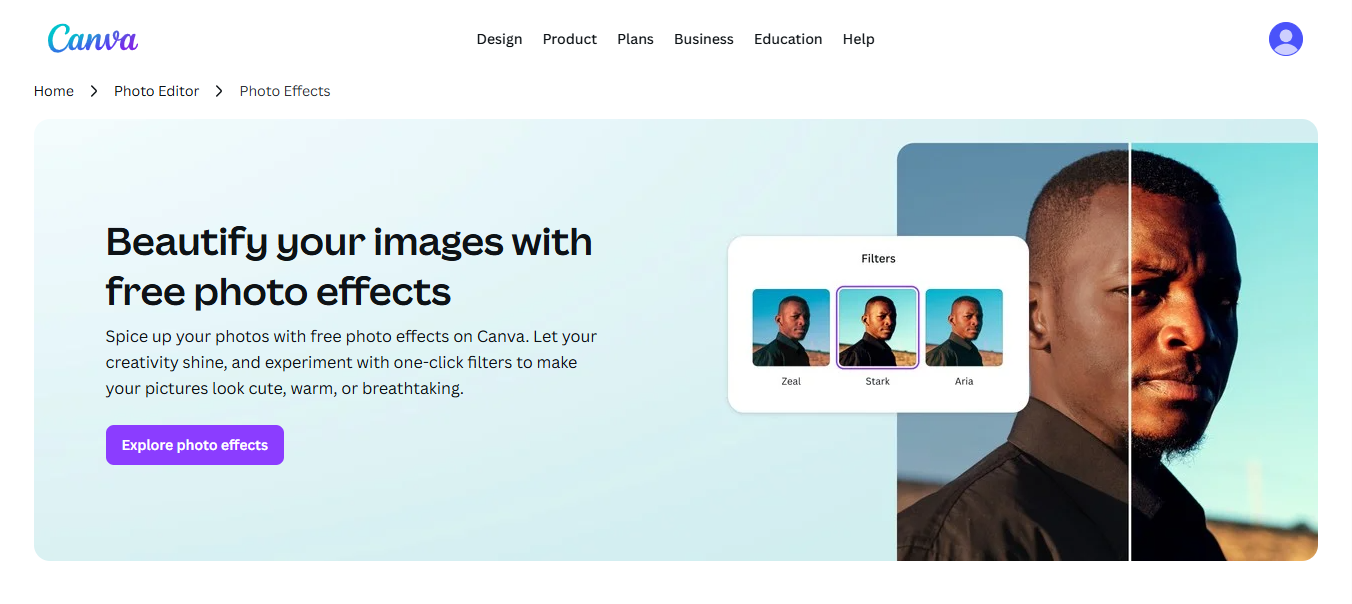Expand the Plans dropdown
1352x604 pixels.
click(x=635, y=39)
